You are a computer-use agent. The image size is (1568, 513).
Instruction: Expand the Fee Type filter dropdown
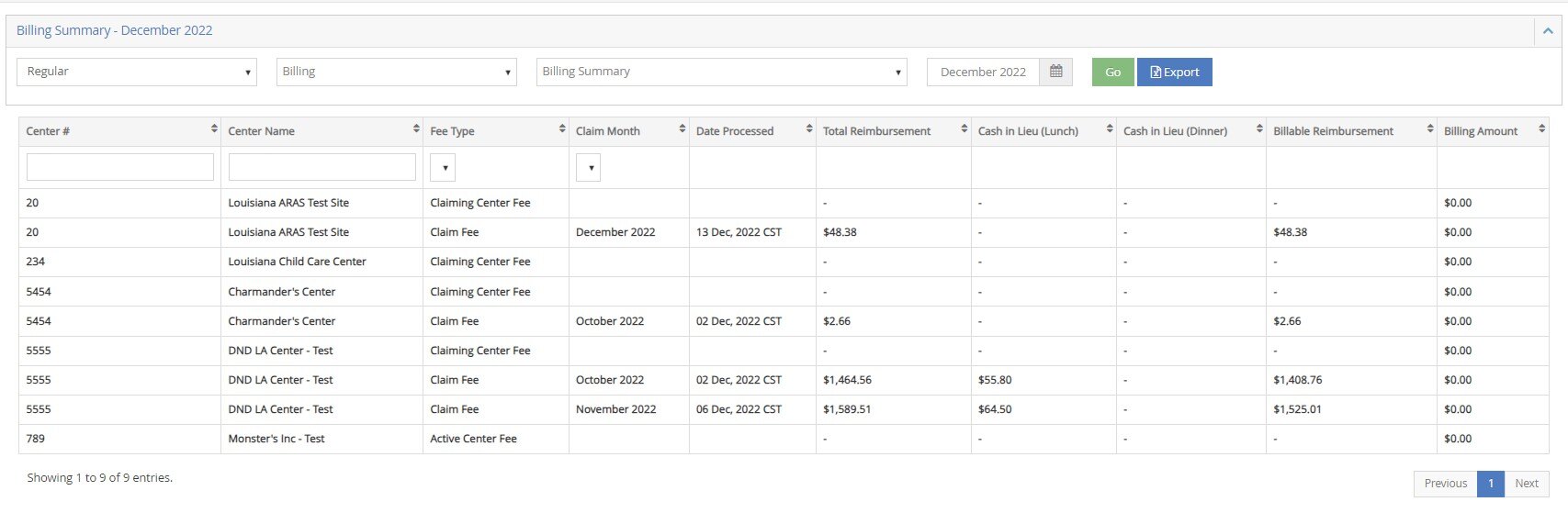(x=443, y=168)
